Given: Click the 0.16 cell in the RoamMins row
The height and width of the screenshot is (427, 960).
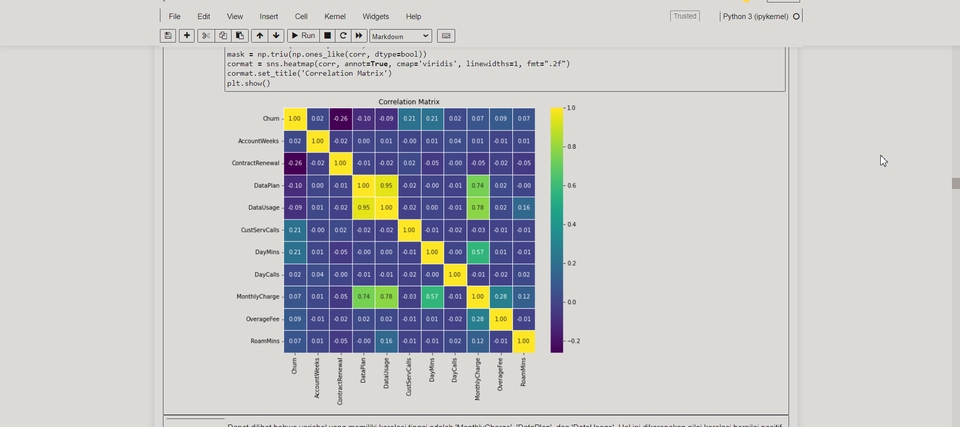Looking at the screenshot, I should [386, 341].
